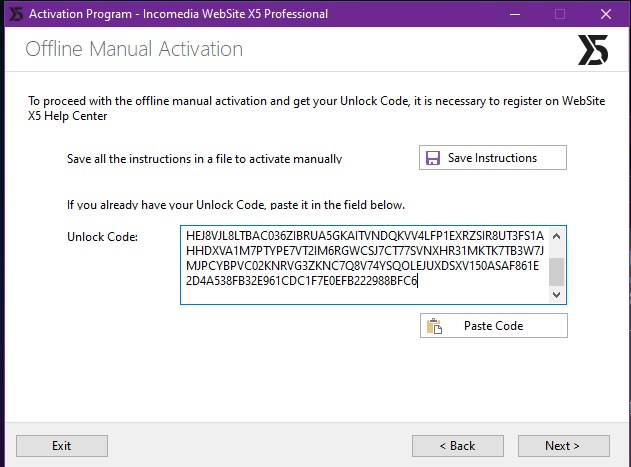Go Back to the previous step

point(458,446)
